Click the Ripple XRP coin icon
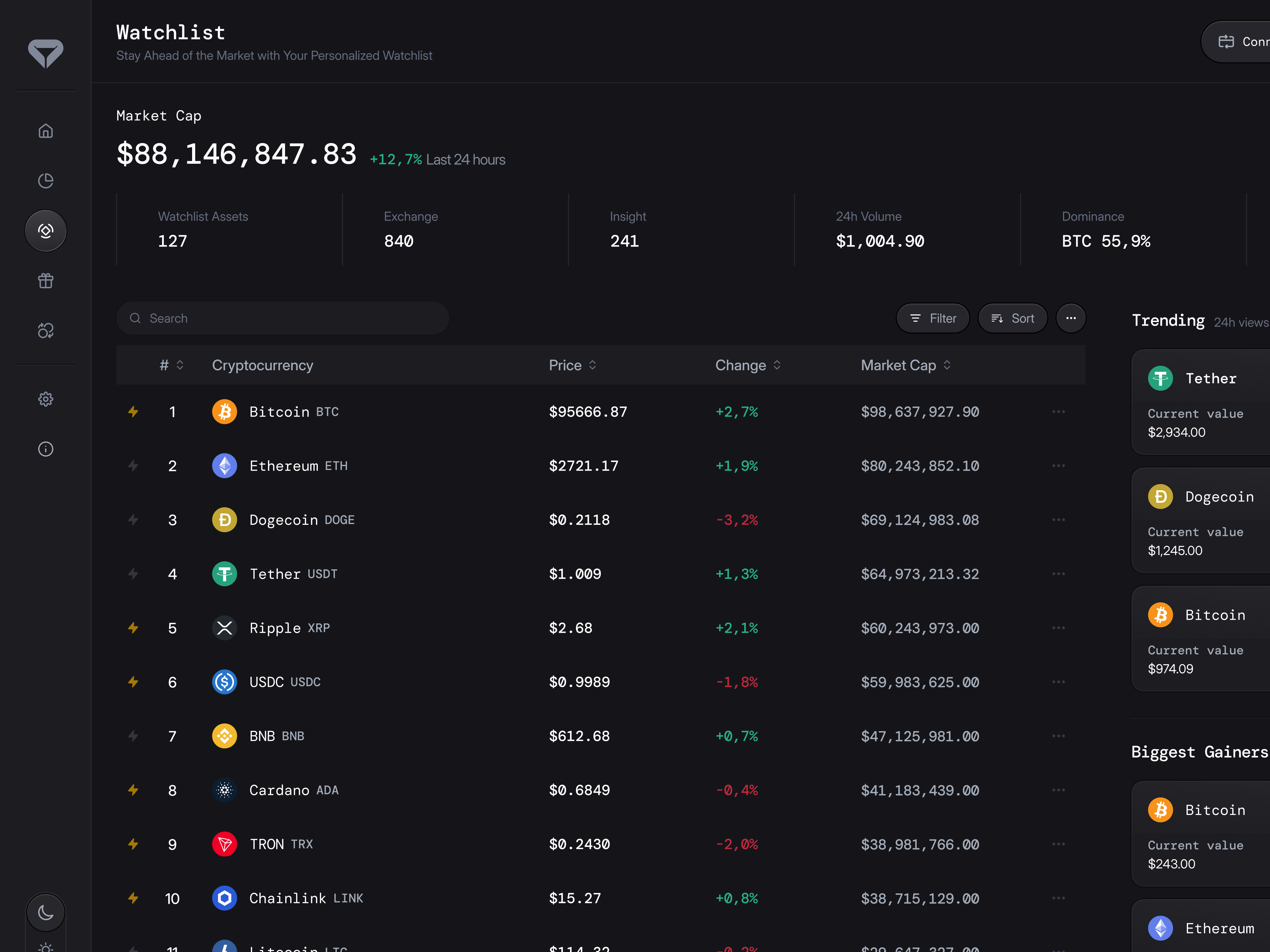 click(224, 628)
